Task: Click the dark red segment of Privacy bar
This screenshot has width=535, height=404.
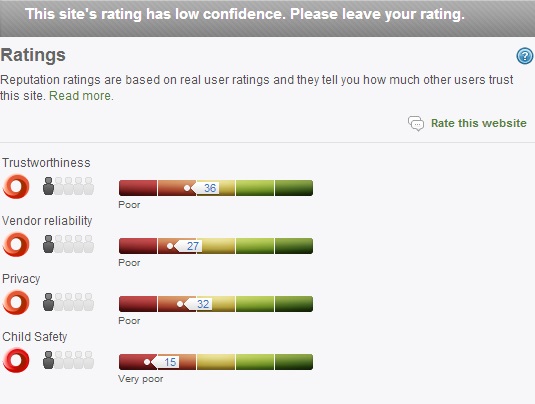Action: 138,304
